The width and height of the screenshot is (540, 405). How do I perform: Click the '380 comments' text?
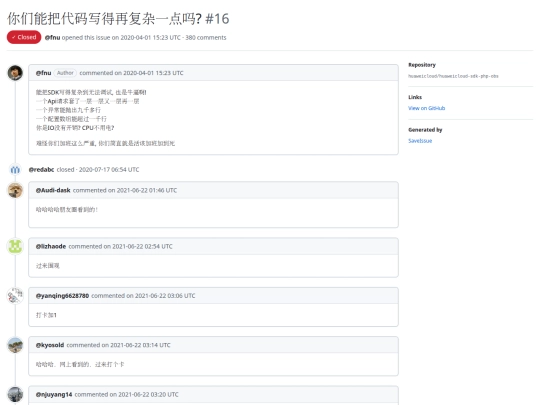206,38
